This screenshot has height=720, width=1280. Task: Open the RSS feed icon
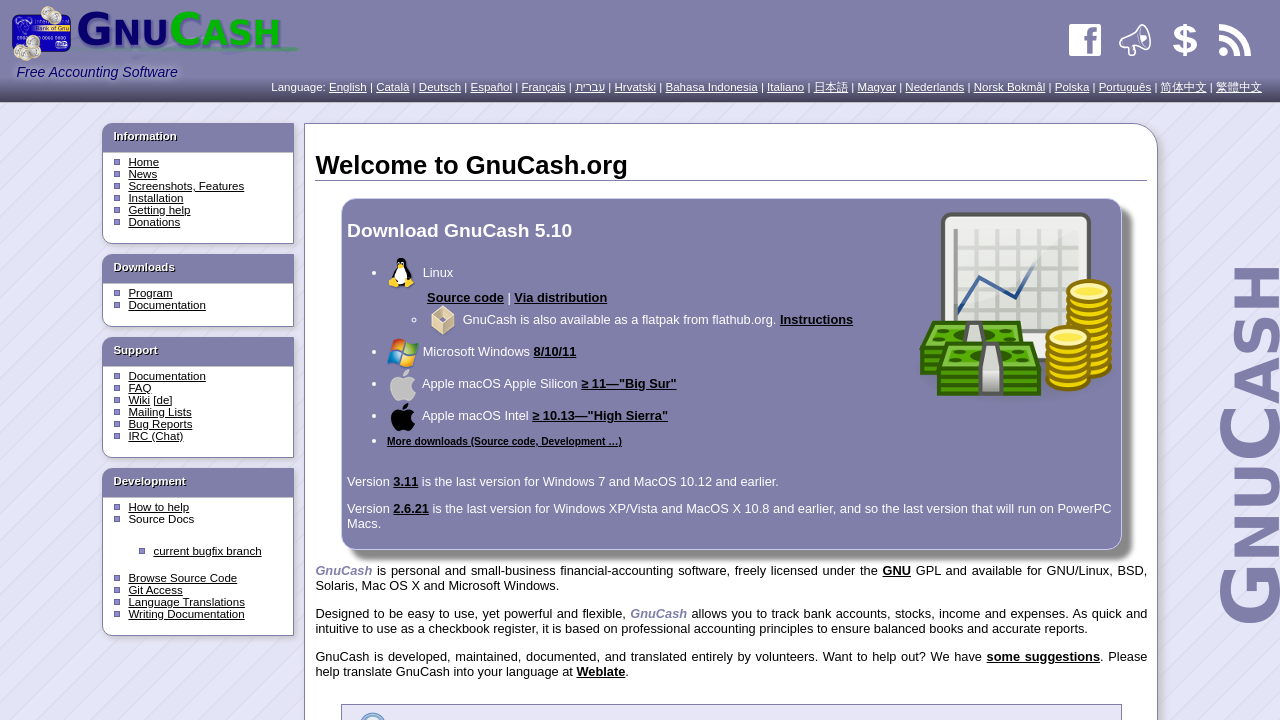pos(1235,40)
